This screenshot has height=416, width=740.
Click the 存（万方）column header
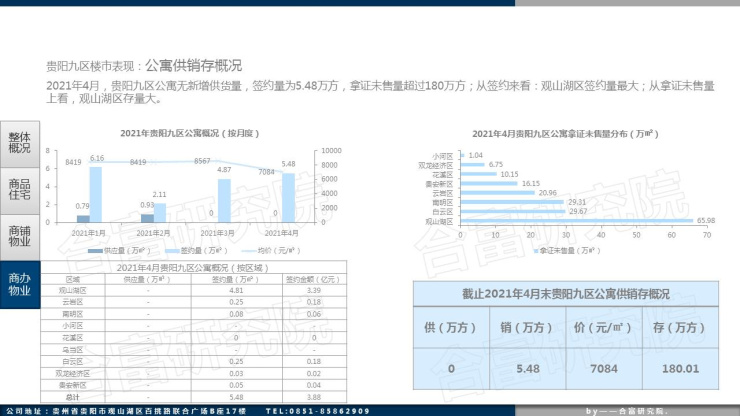679,327
